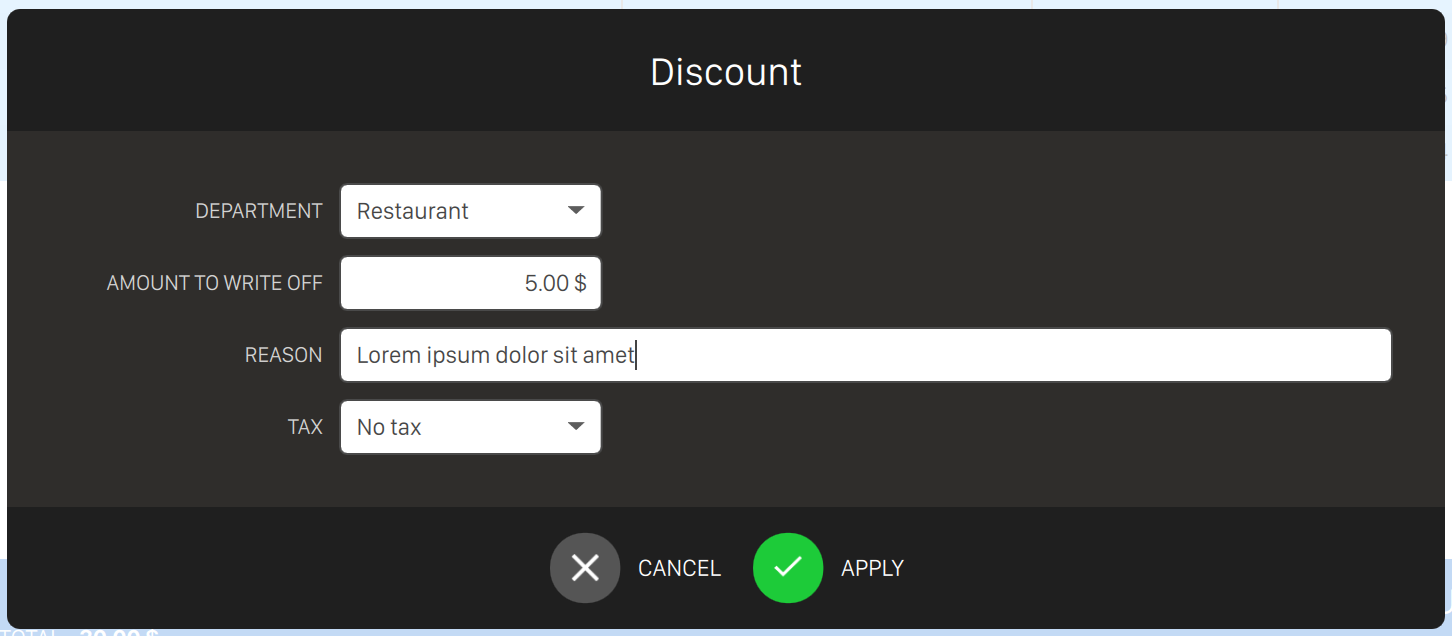Expand the Tax dropdown
The width and height of the screenshot is (1452, 636).
coord(470,427)
